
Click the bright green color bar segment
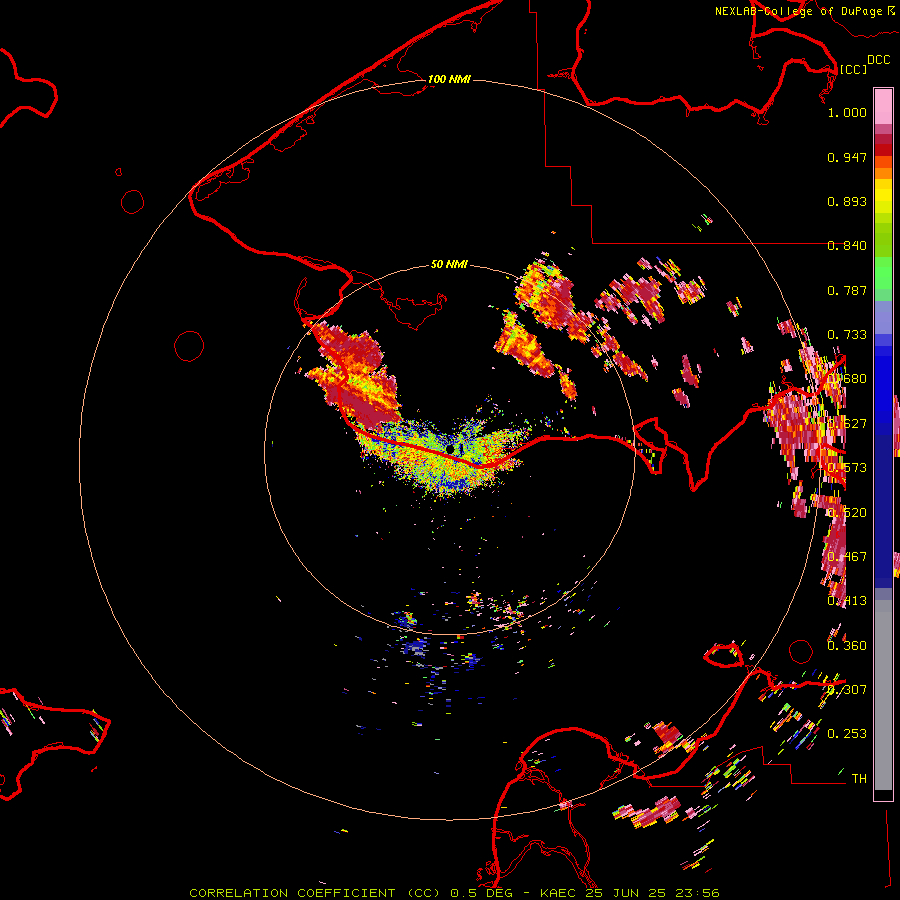pos(883,273)
